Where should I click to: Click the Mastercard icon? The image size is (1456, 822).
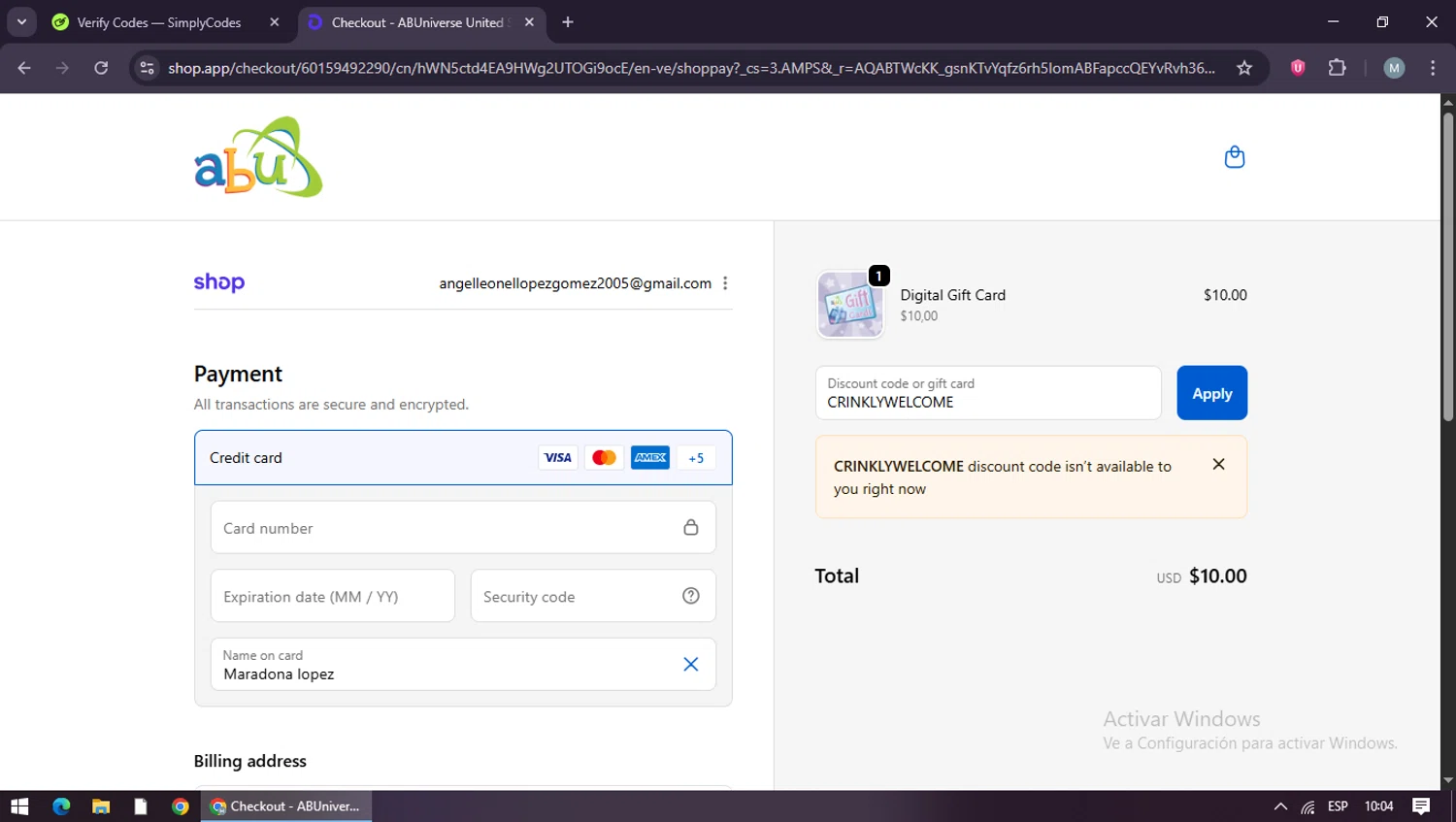click(604, 458)
